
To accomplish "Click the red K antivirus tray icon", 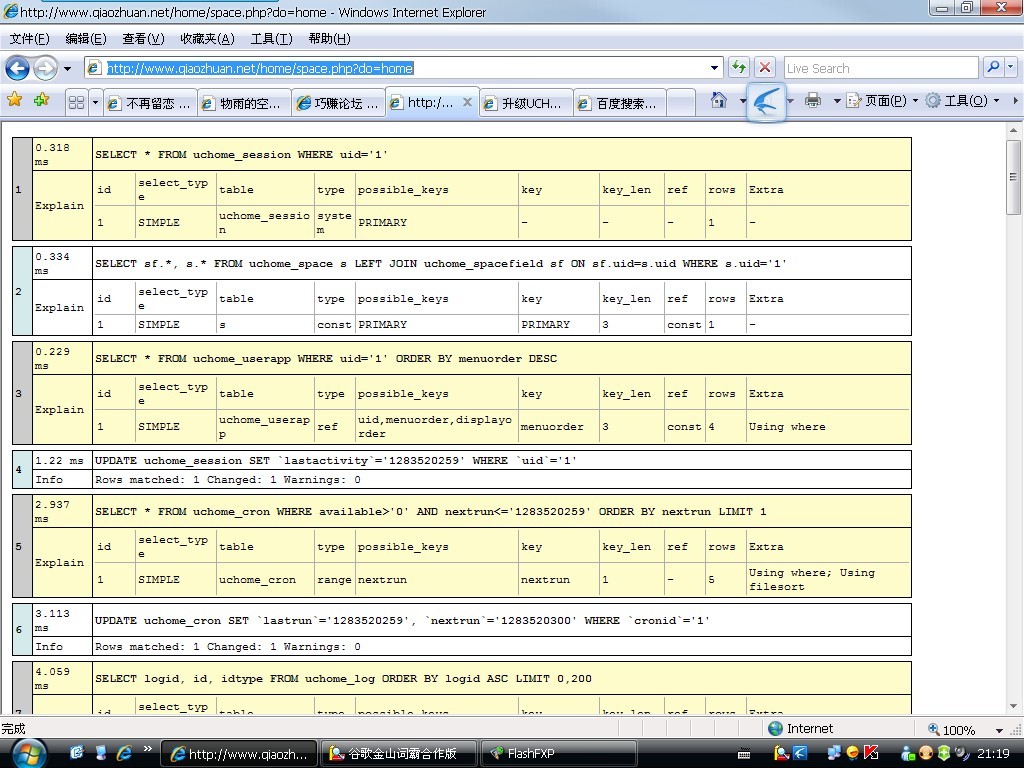I will [x=871, y=753].
